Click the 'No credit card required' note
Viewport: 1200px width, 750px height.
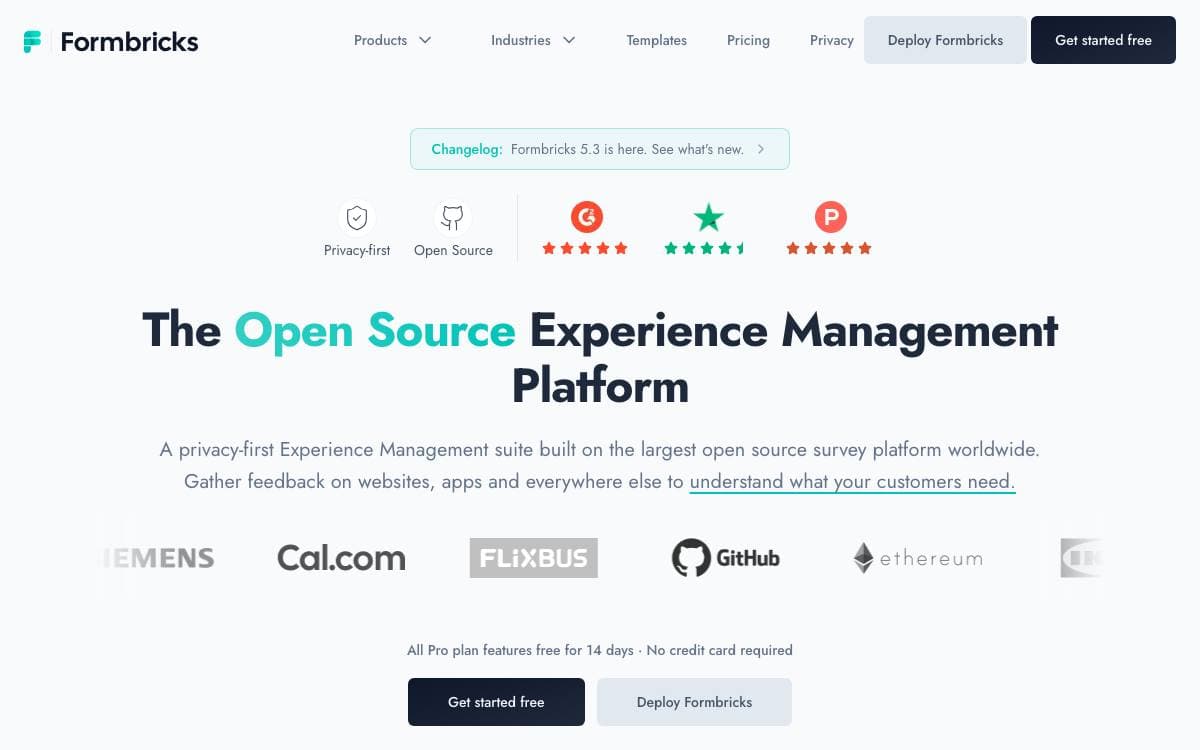coord(720,650)
